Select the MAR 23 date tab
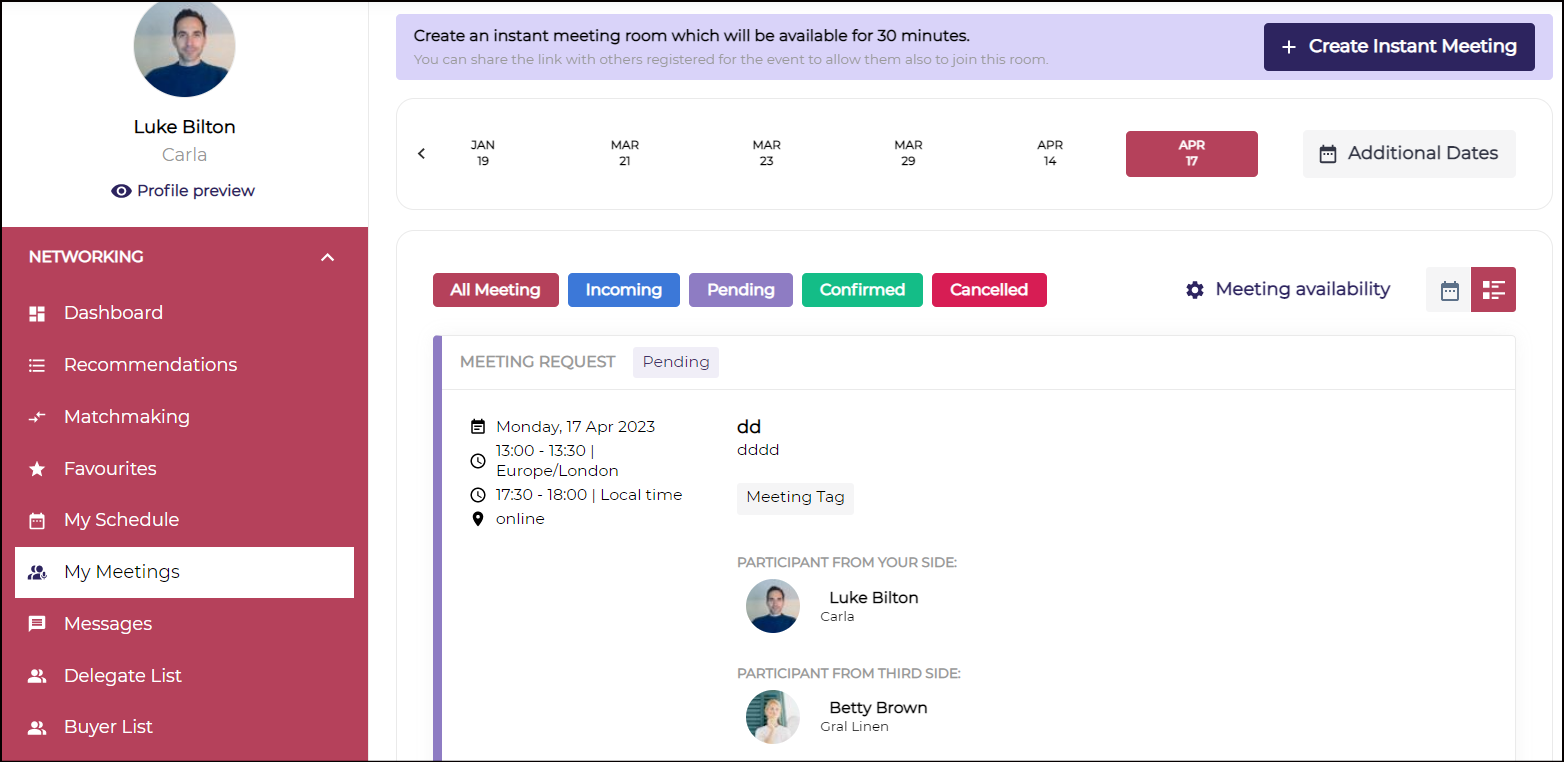The height and width of the screenshot is (762, 1564). tap(766, 153)
